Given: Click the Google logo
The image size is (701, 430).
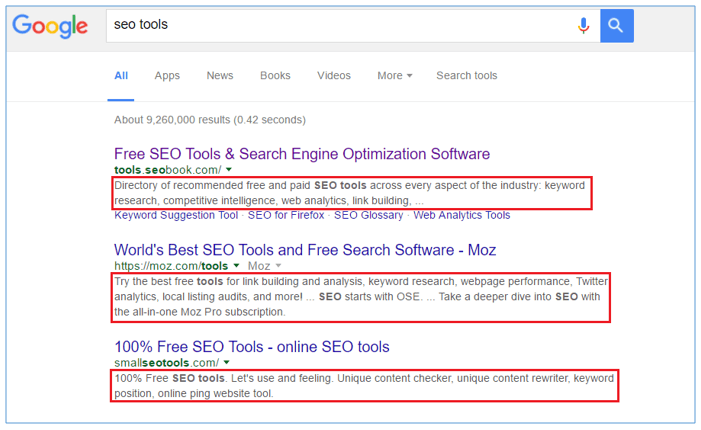Looking at the screenshot, I should point(50,25).
